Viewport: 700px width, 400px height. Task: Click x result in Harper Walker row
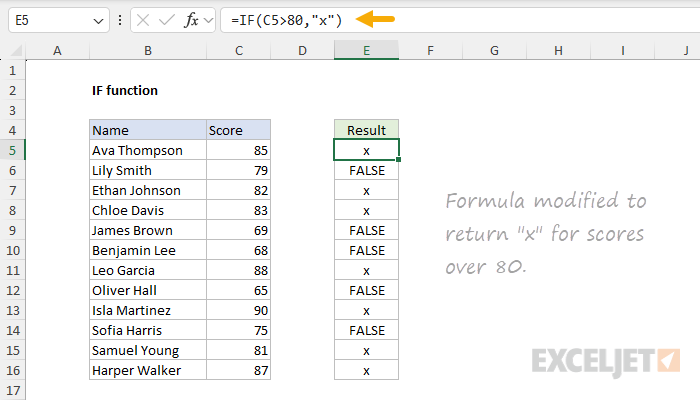pos(367,371)
